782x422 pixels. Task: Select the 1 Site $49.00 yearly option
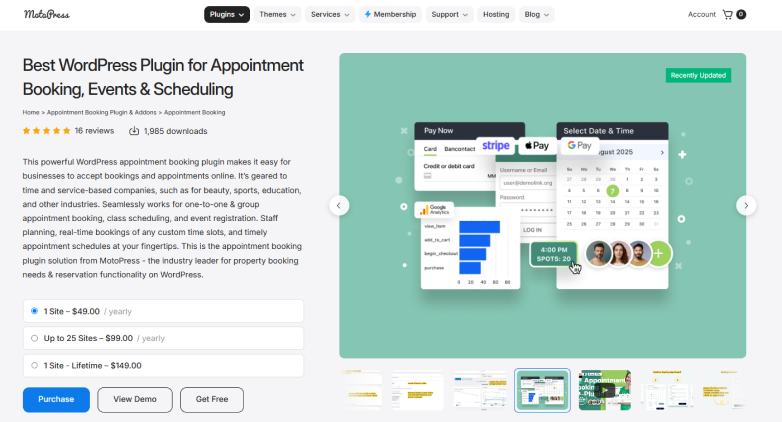[163, 311]
